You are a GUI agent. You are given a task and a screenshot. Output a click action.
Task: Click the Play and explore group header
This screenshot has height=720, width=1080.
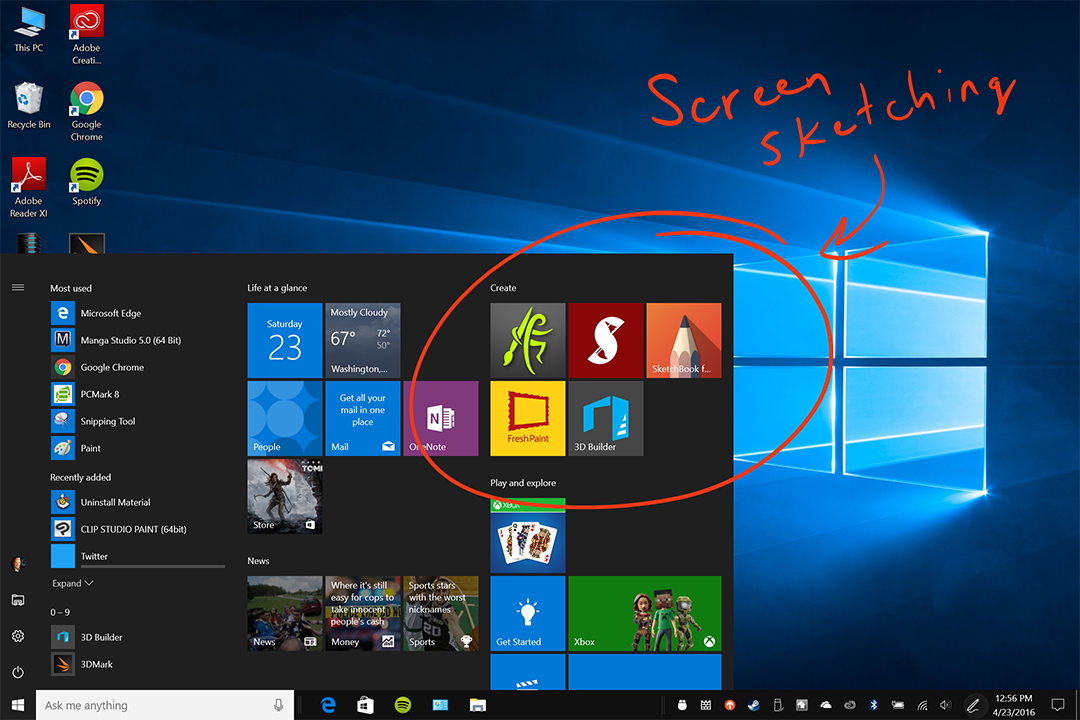523,482
